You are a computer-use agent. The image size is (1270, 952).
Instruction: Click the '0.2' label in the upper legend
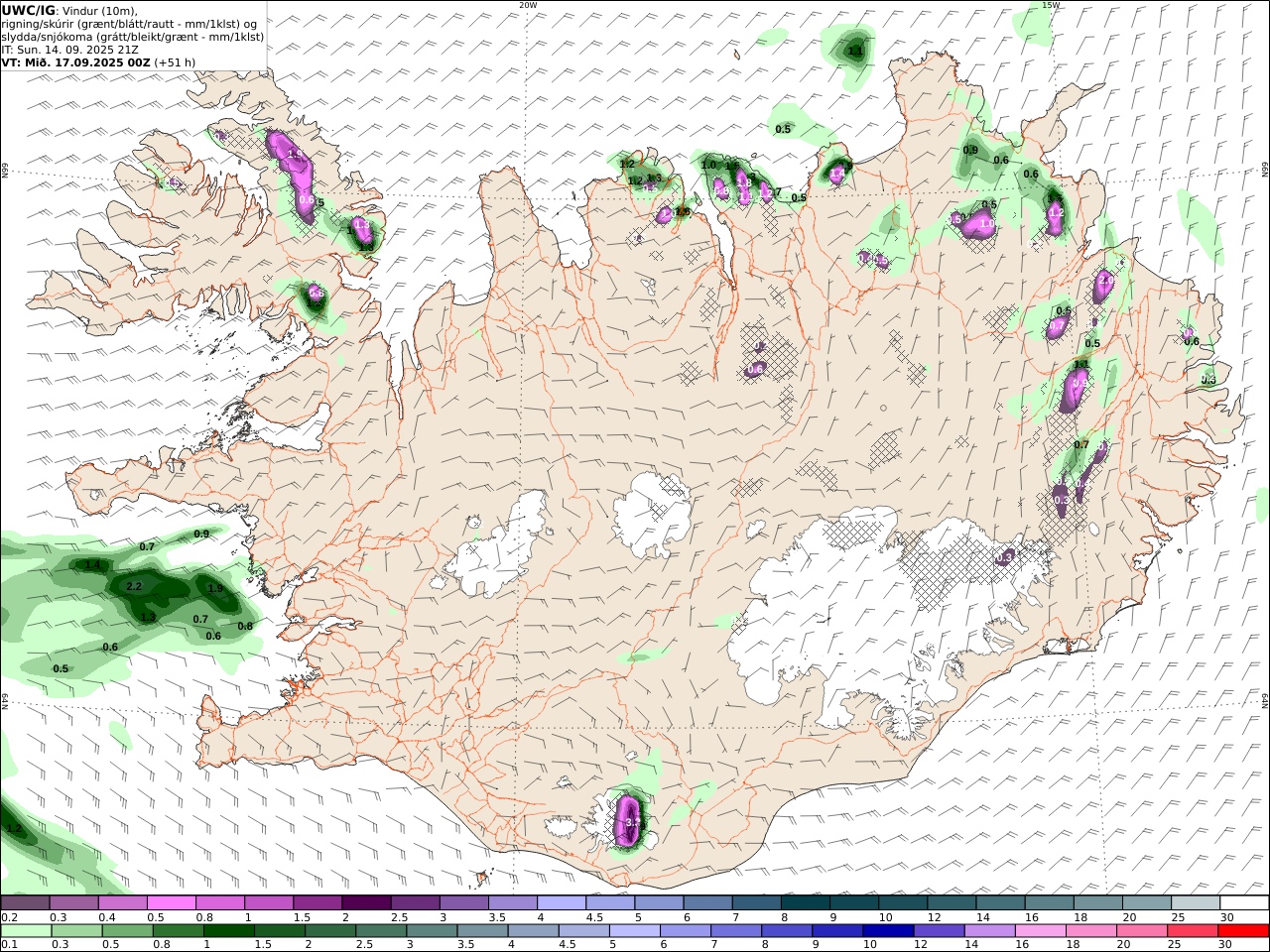[7, 917]
